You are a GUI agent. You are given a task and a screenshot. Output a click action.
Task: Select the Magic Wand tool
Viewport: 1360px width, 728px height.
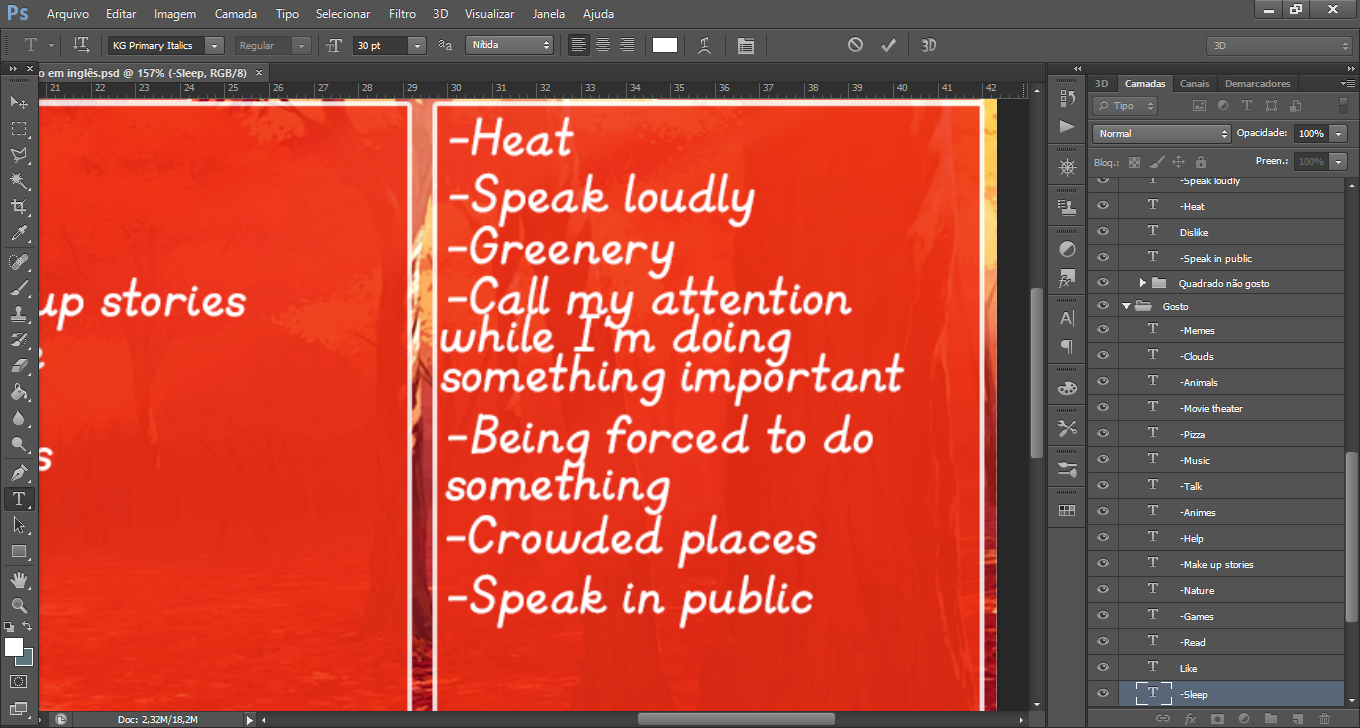pos(19,181)
